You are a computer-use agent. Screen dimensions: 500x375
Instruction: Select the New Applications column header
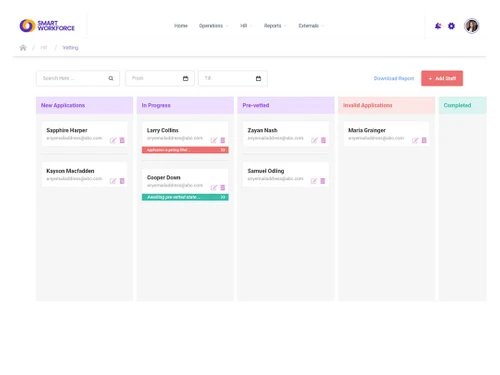pyautogui.click(x=84, y=105)
